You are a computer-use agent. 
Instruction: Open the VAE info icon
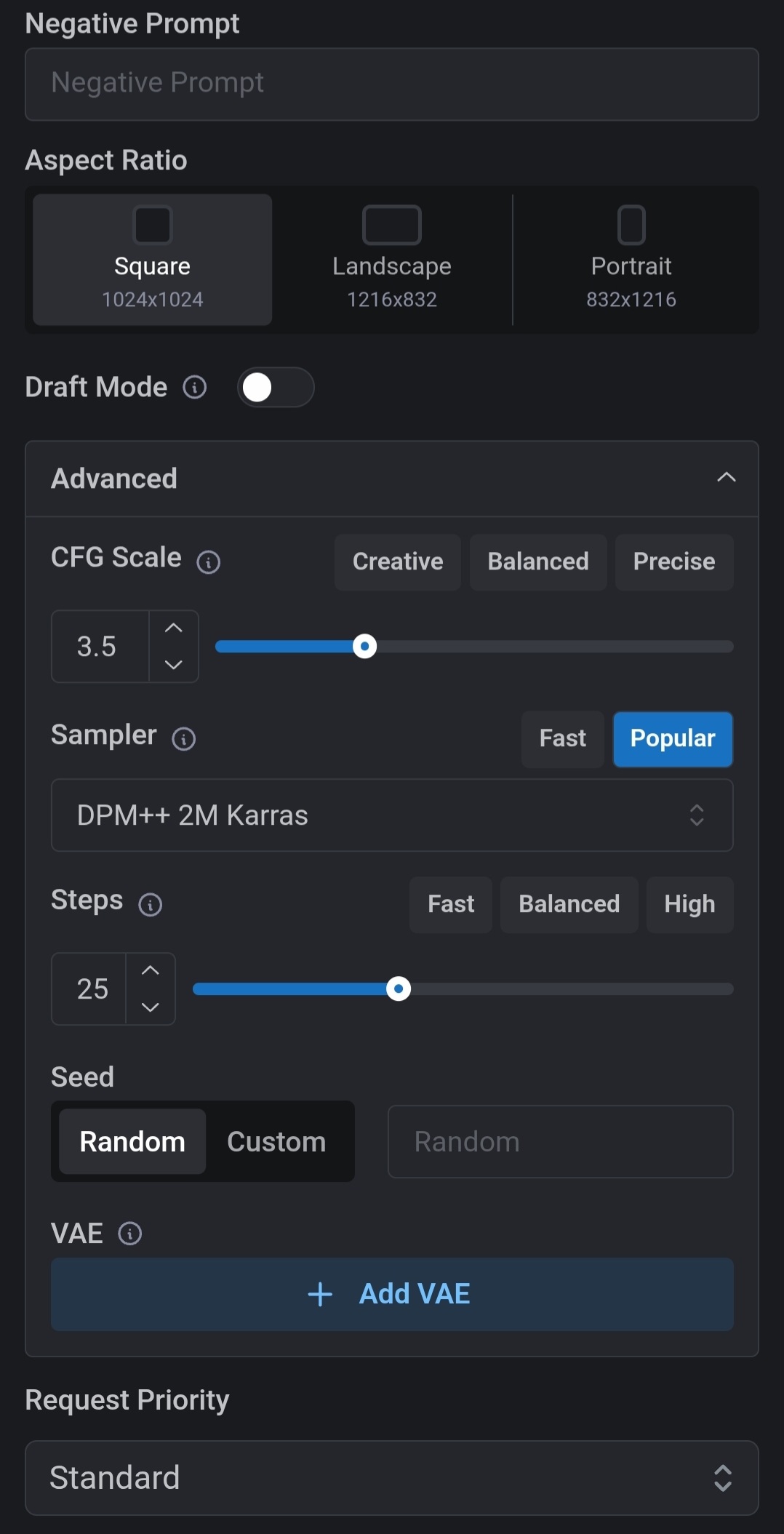click(130, 1234)
